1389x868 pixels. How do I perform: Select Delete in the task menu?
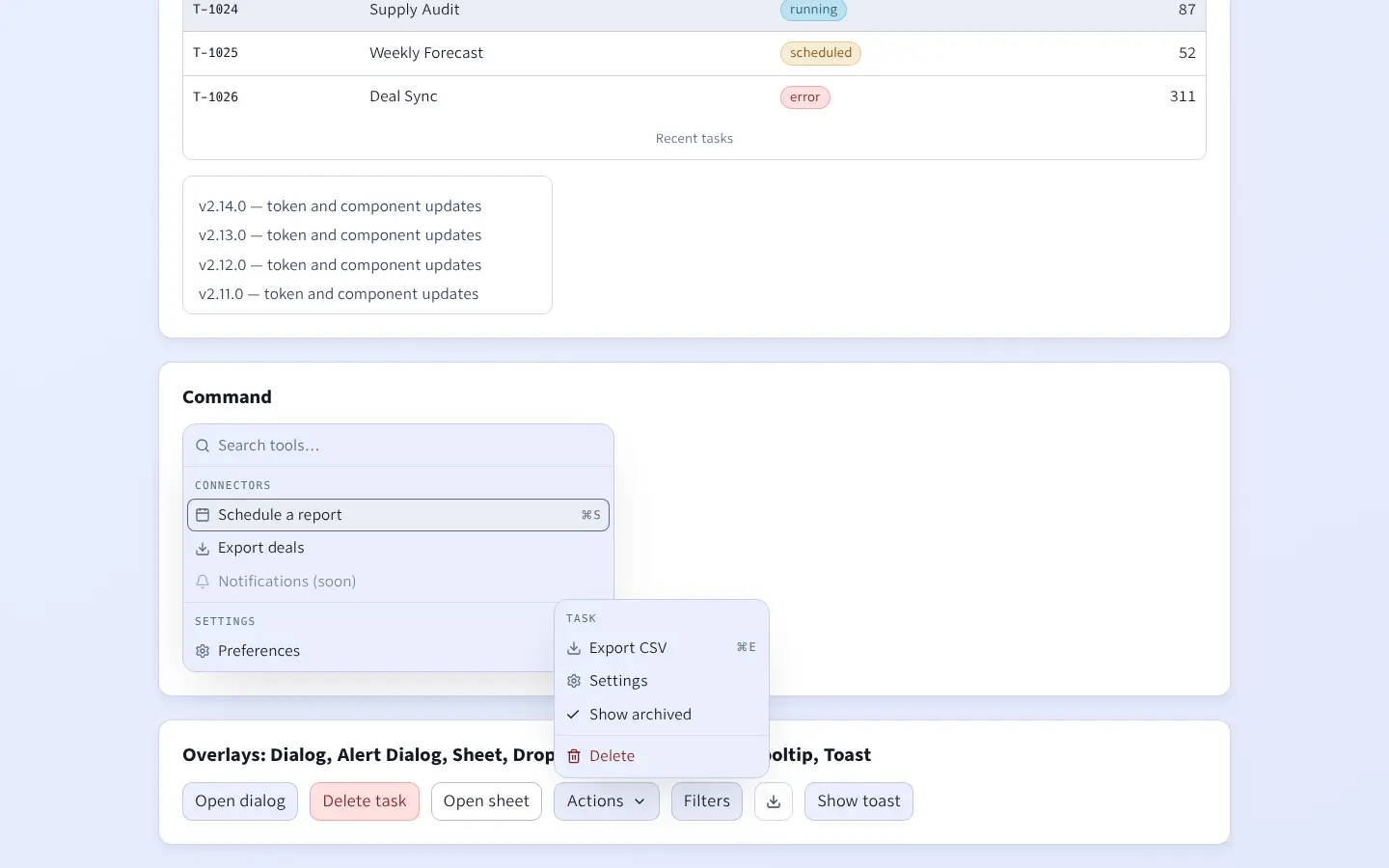(662, 756)
